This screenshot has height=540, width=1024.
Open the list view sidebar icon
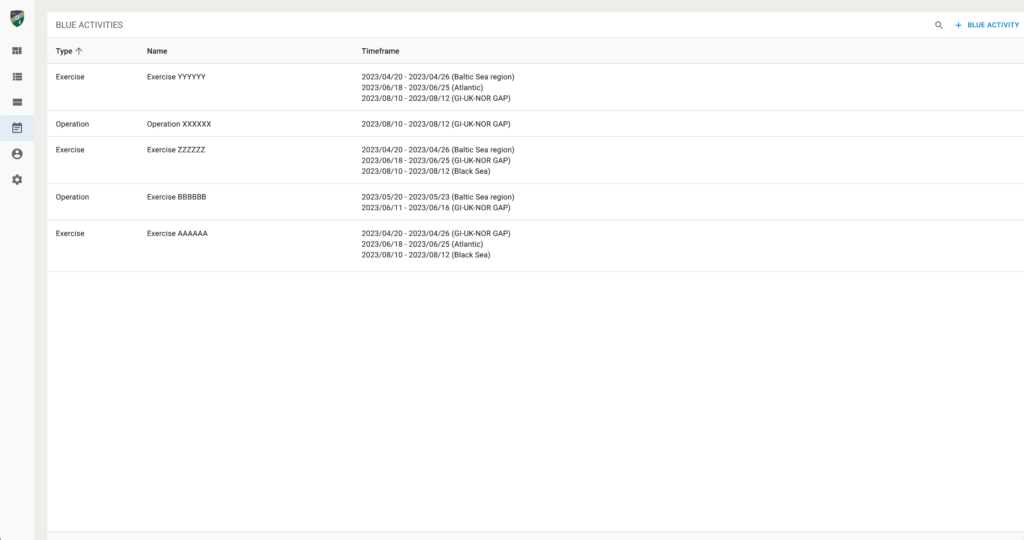click(17, 76)
